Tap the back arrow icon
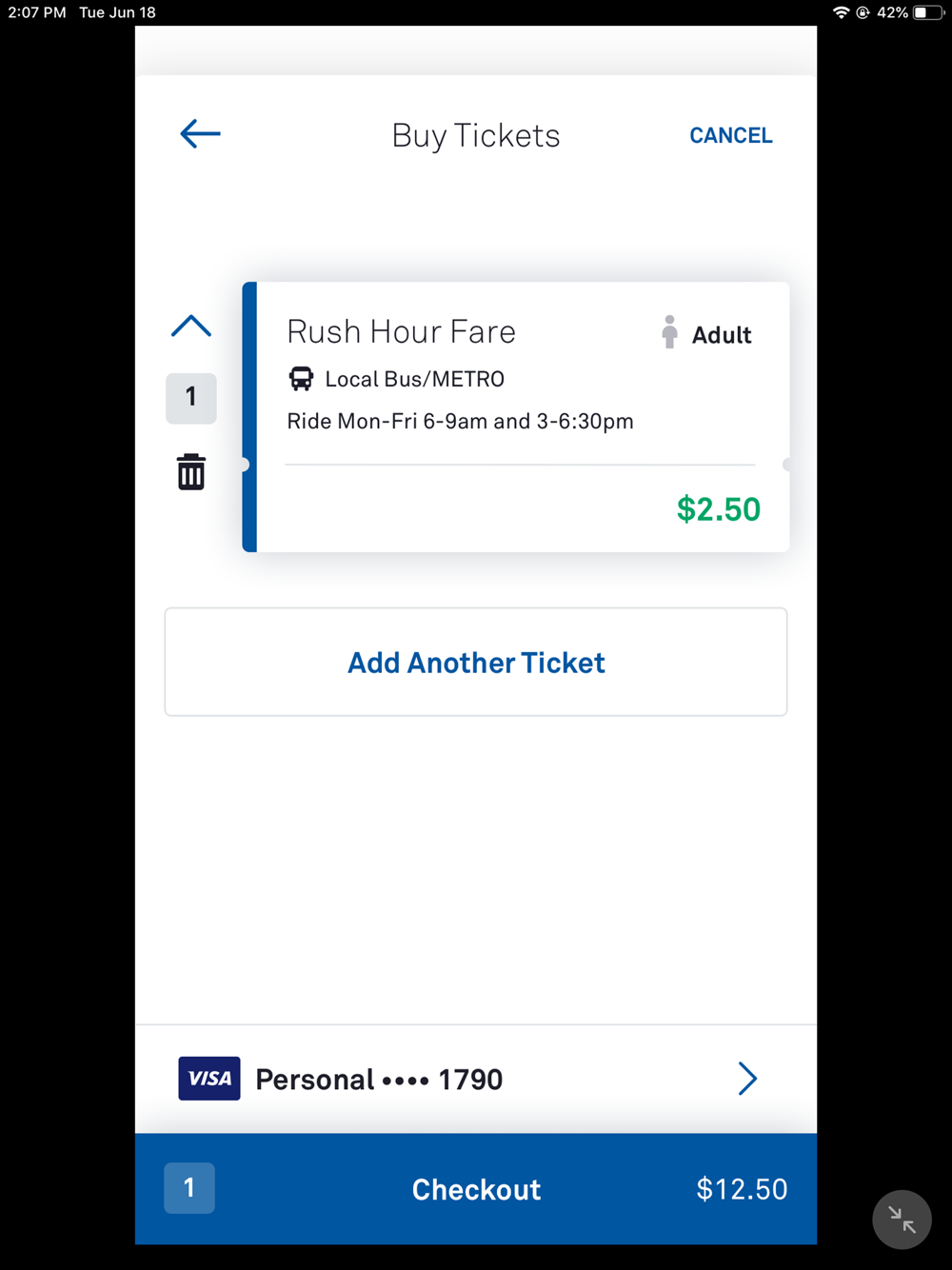 coord(200,134)
